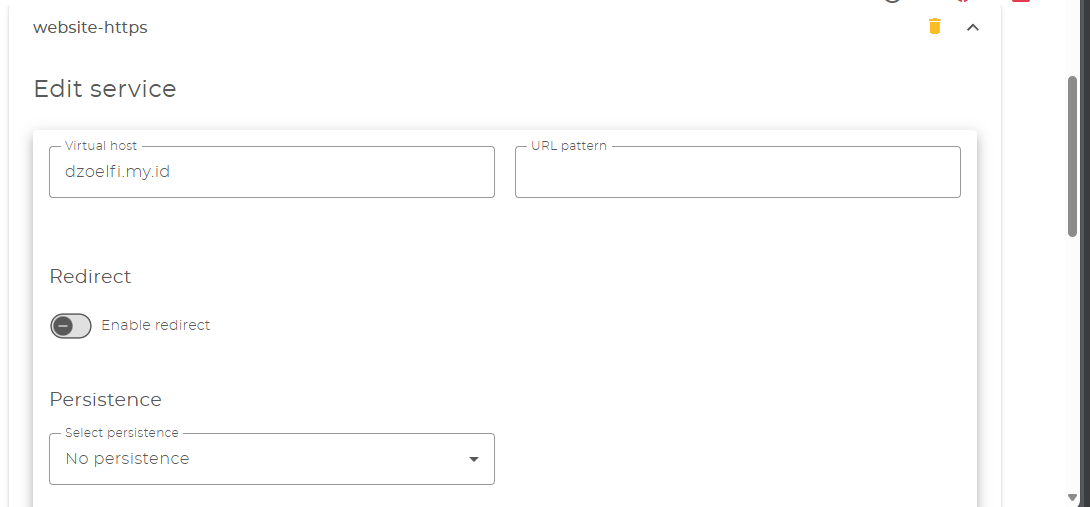The image size is (1090, 507).
Task: Click the scrollbar track below the thumb
Action: (1073, 370)
